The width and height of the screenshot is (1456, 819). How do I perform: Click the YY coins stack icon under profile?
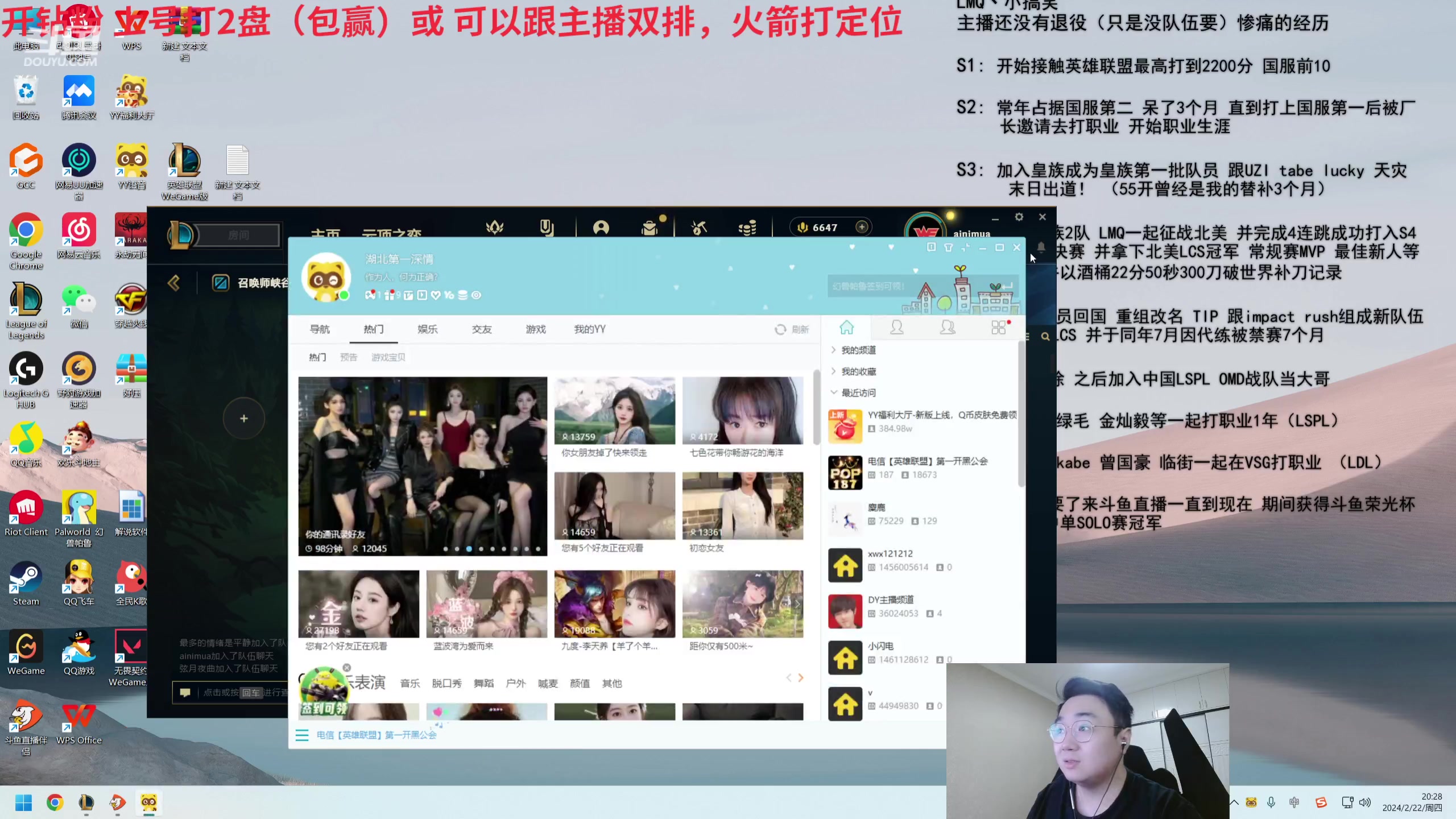coord(462,295)
